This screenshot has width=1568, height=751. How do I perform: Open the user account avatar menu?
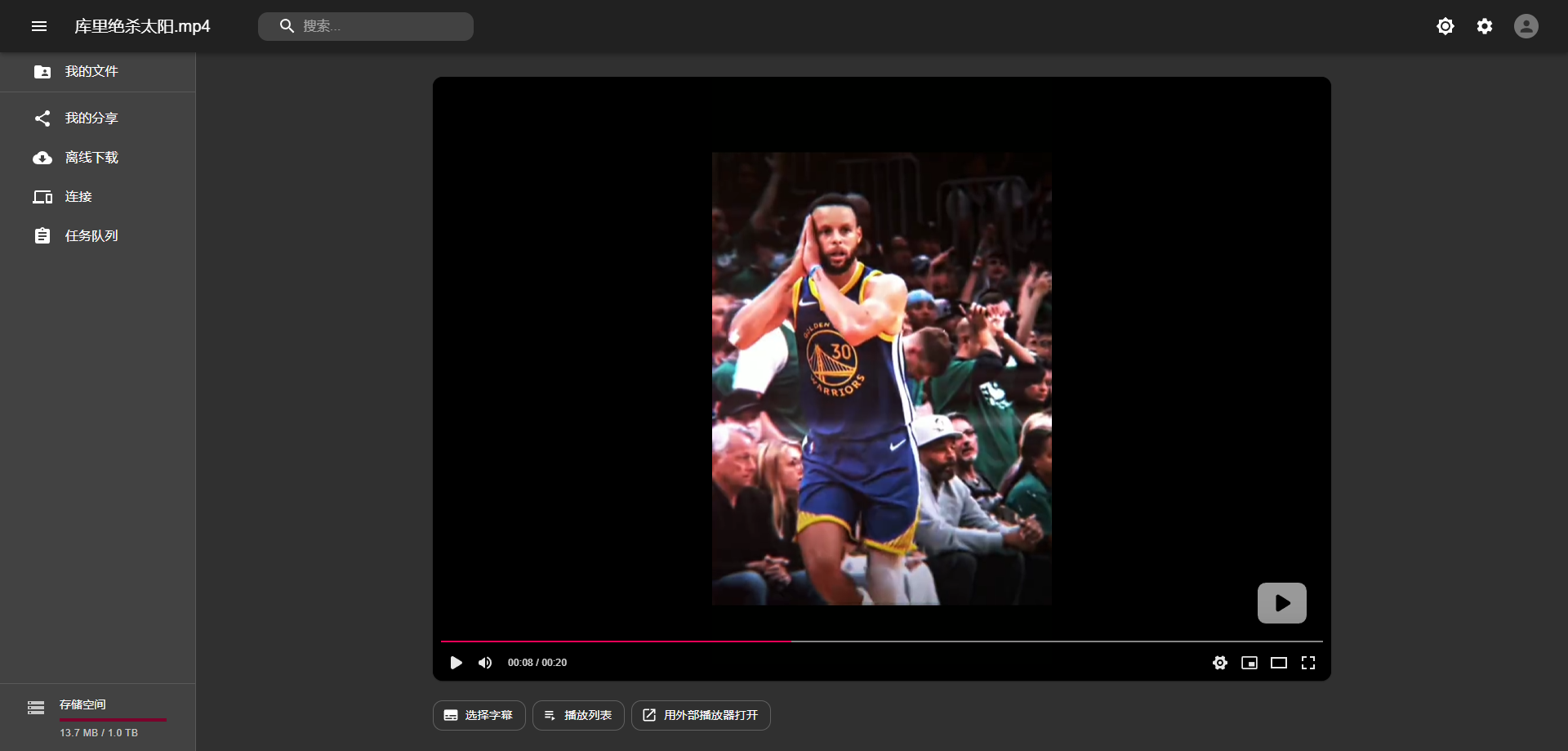(x=1526, y=26)
